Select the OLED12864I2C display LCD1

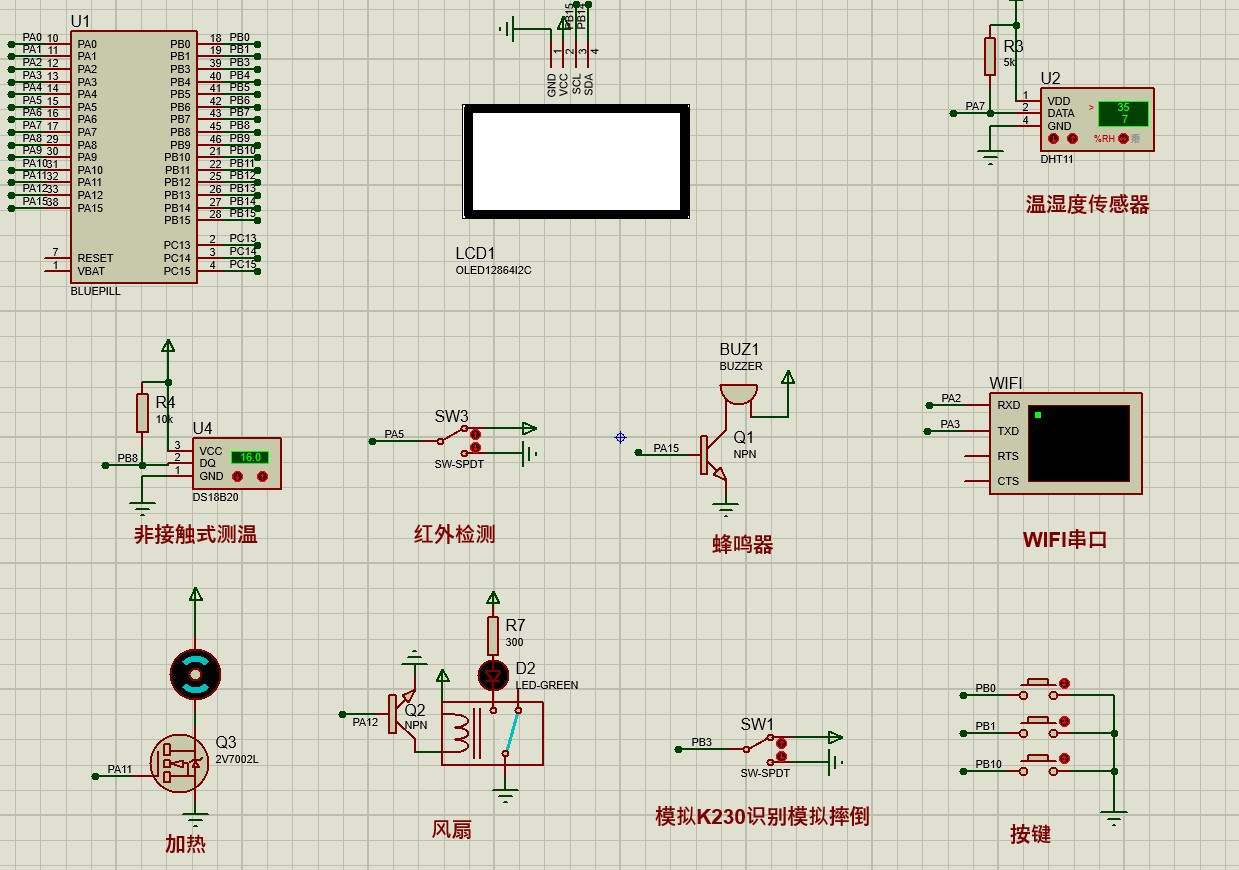[x=576, y=161]
